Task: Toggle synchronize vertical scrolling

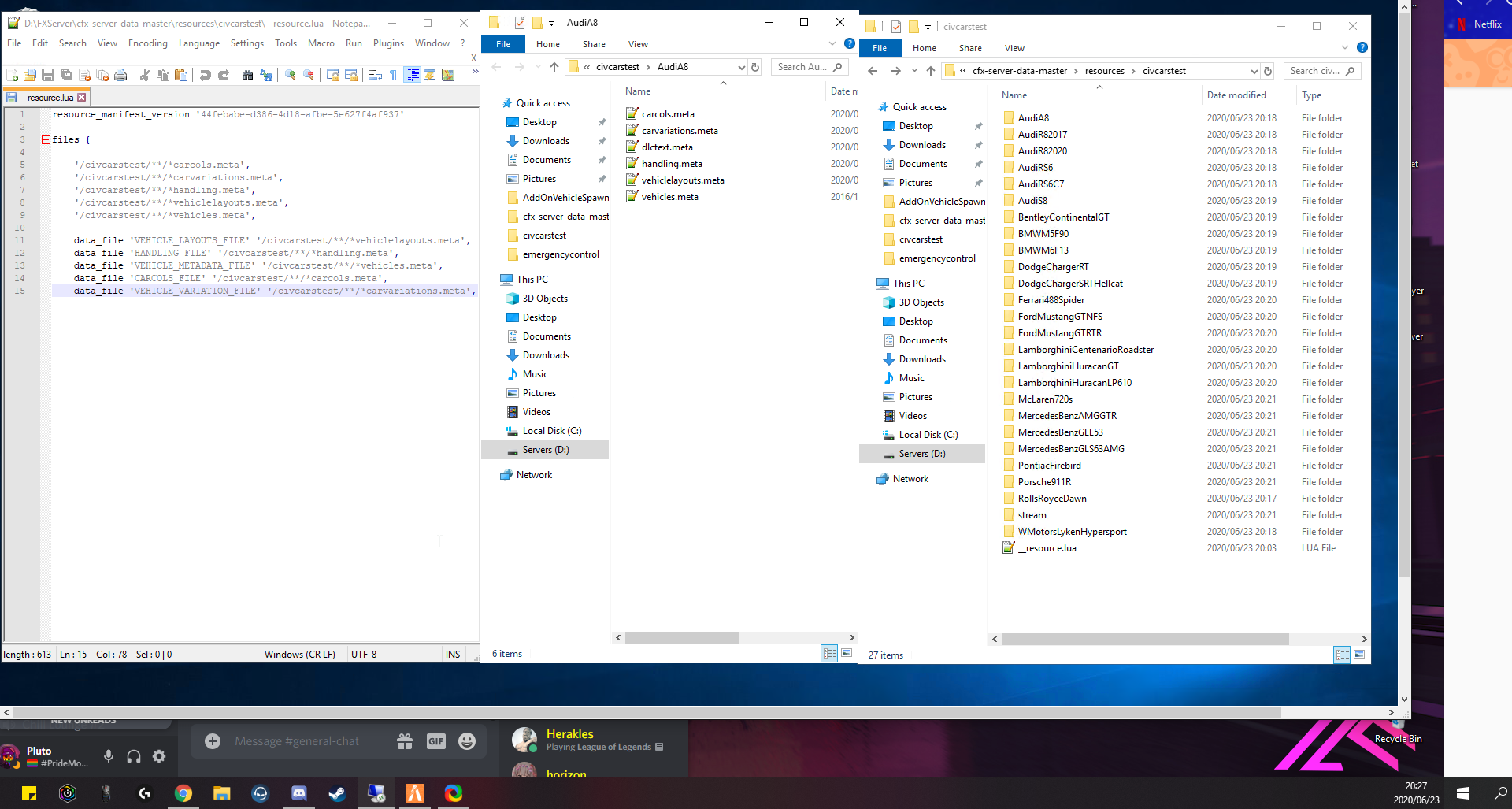Action: pos(333,75)
